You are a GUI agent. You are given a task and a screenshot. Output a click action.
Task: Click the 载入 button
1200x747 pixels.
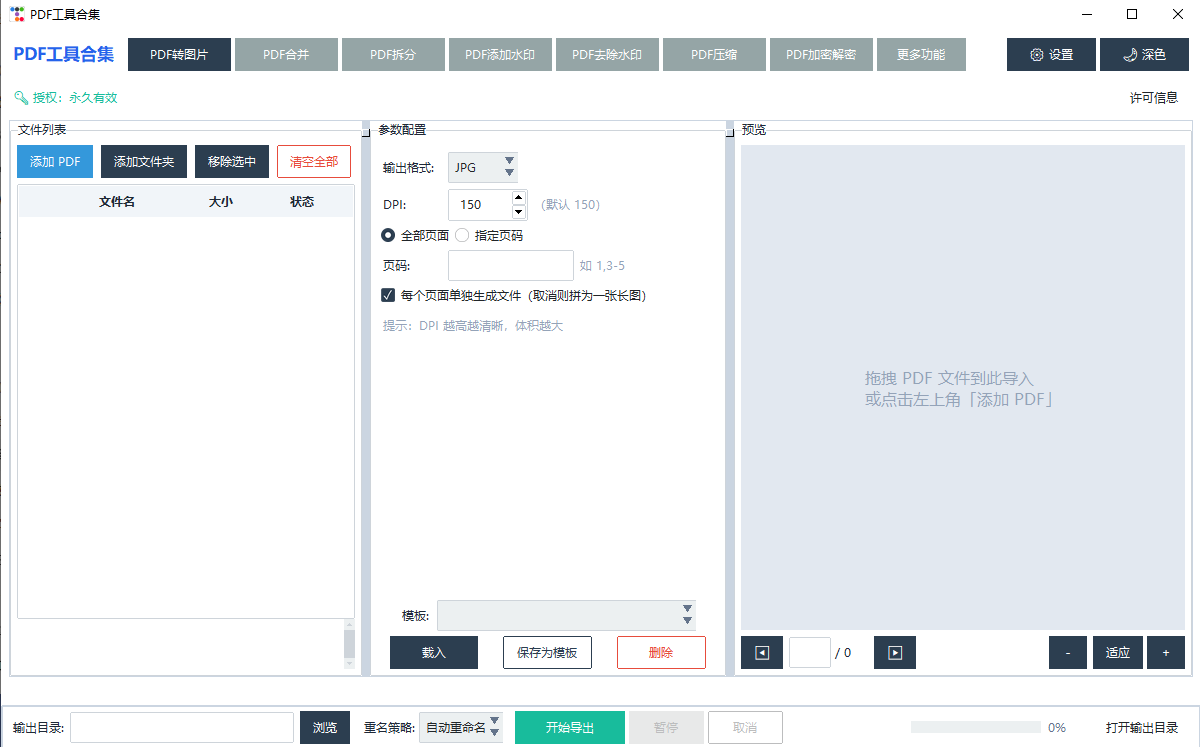(434, 652)
